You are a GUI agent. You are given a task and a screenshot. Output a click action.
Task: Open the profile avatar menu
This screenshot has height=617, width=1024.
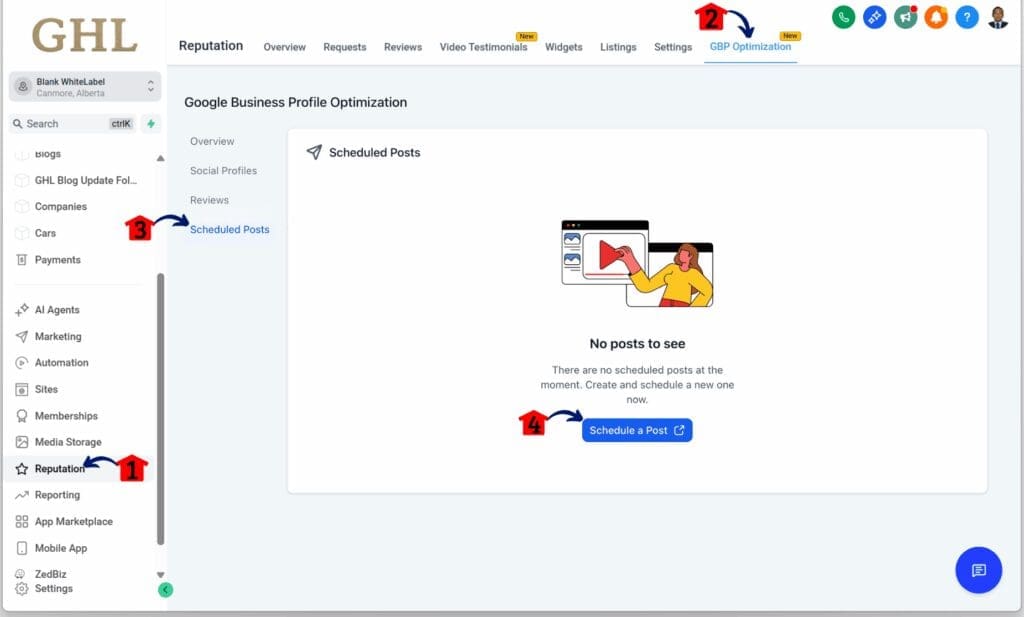[997, 17]
